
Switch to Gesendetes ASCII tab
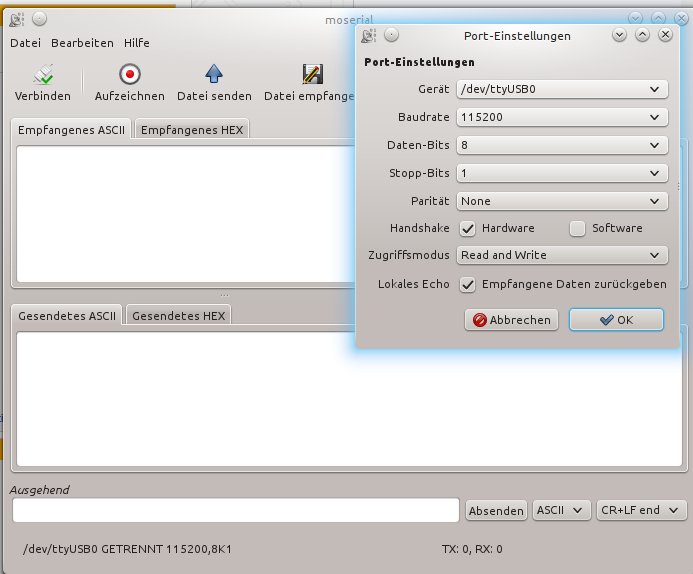(x=67, y=316)
